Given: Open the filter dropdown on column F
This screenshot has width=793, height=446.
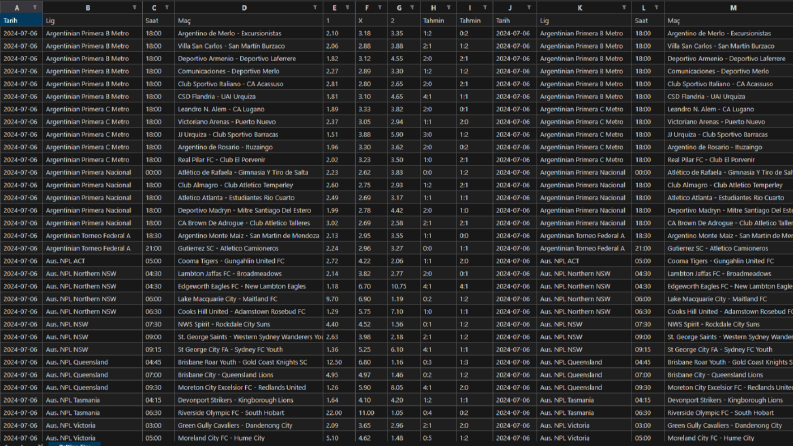Looking at the screenshot, I should point(380,8).
